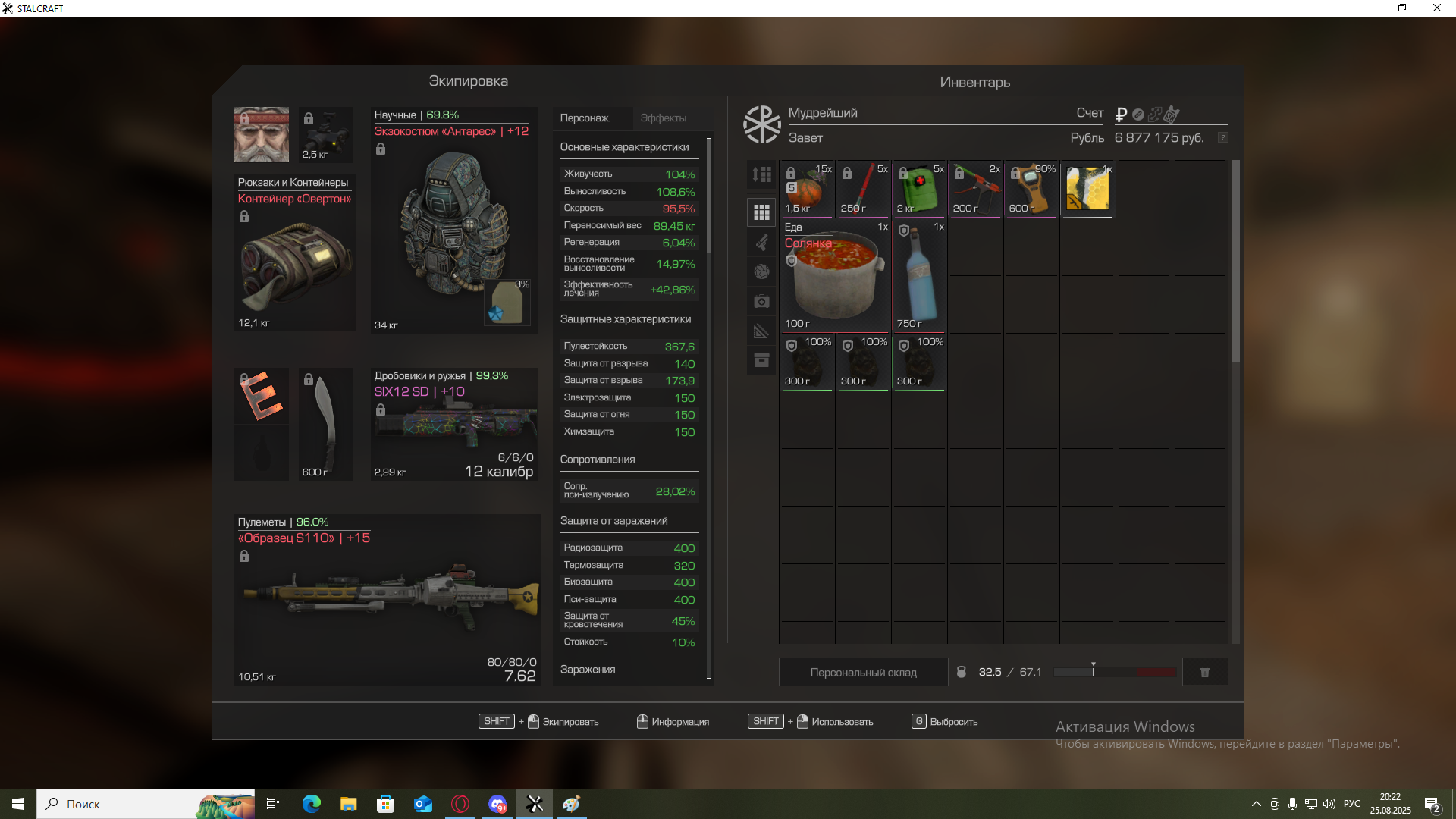Click the sort inventory icon
Screen dimensions: 1456x819
coord(761,174)
